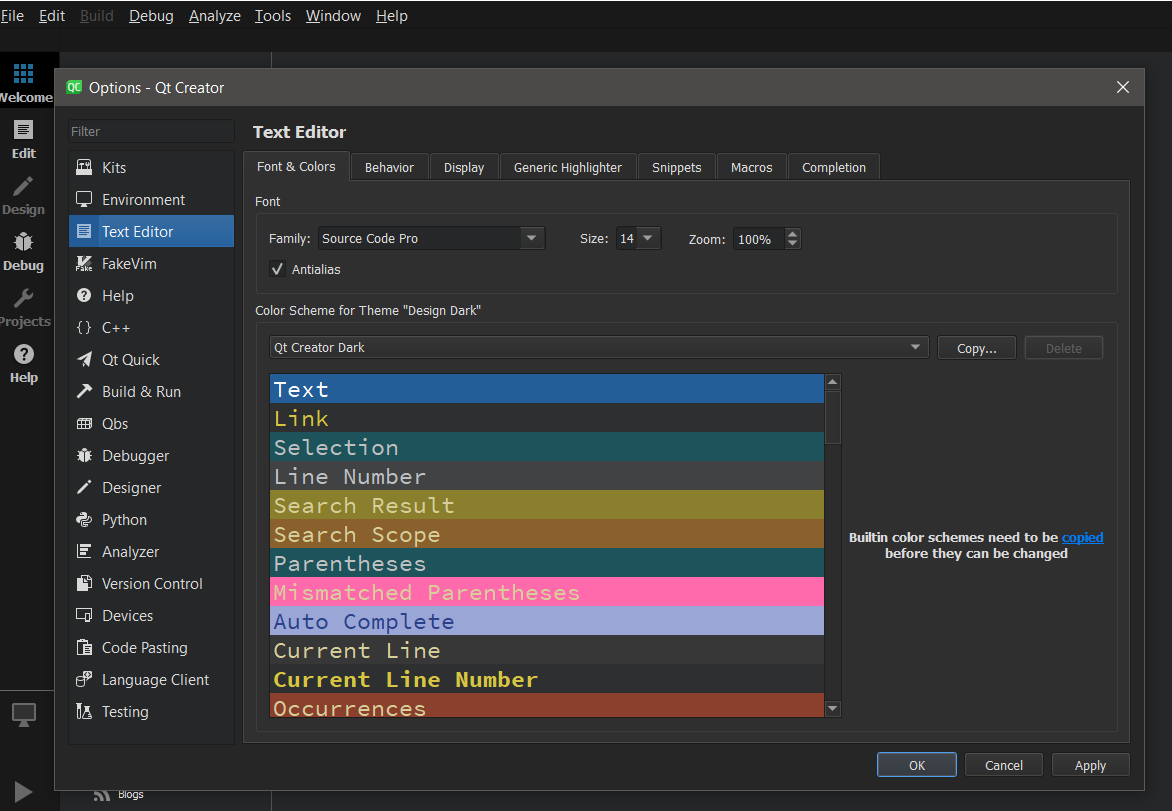Open the font Size dropdown
Viewport: 1172px width, 811px height.
coord(648,239)
